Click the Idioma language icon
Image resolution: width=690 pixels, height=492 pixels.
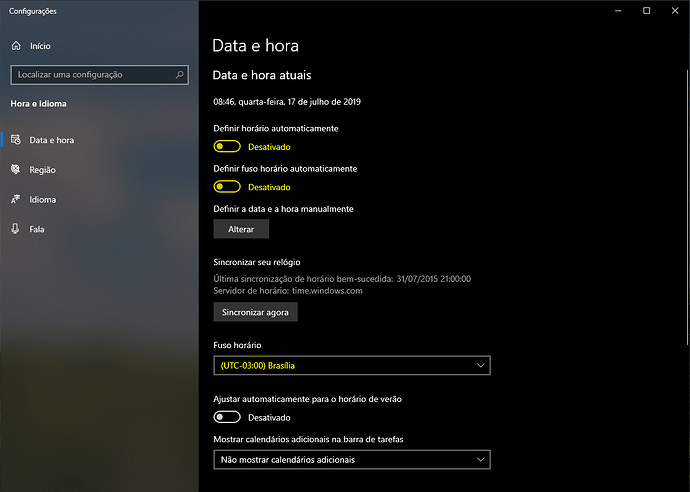tap(16, 200)
